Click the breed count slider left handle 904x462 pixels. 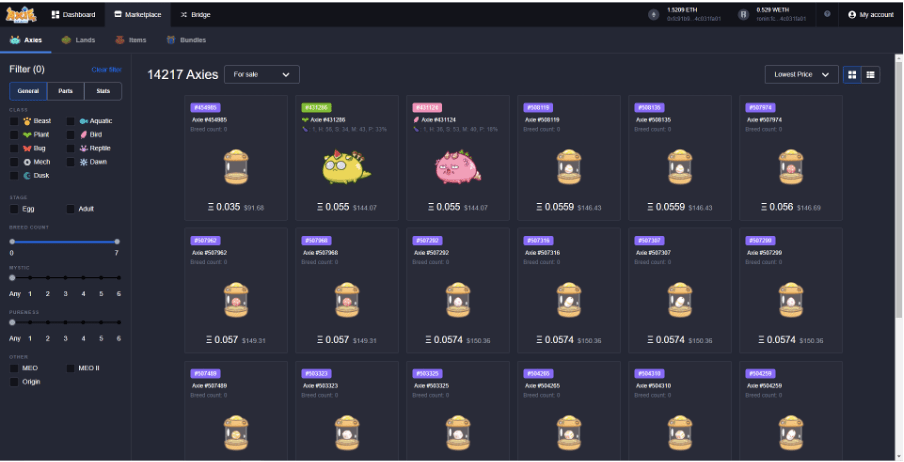tap(12, 242)
